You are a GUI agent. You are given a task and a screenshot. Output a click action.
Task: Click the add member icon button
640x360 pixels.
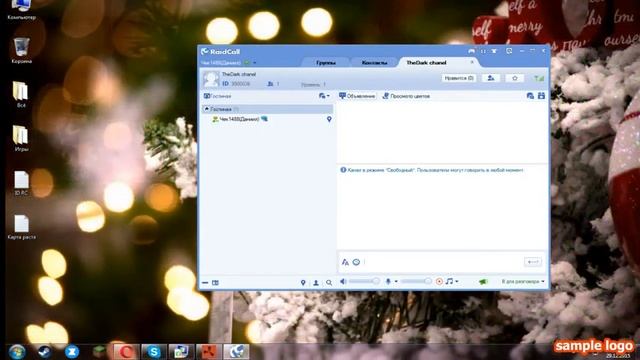[x=491, y=78]
